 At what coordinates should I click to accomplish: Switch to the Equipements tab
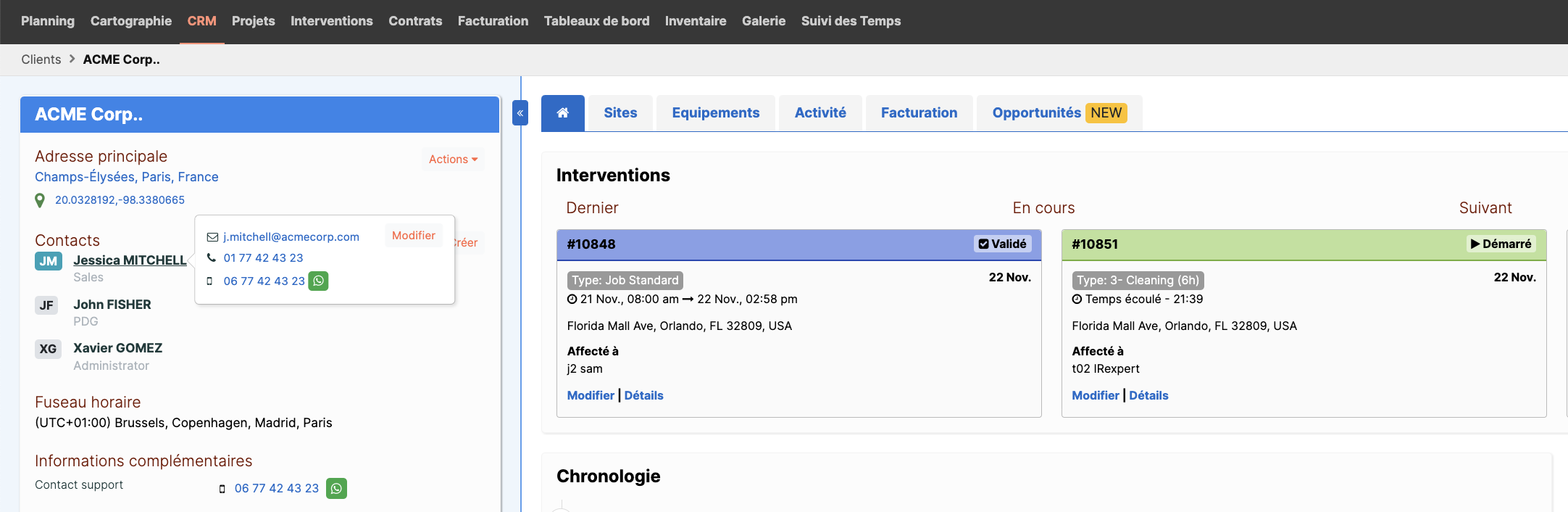point(716,113)
